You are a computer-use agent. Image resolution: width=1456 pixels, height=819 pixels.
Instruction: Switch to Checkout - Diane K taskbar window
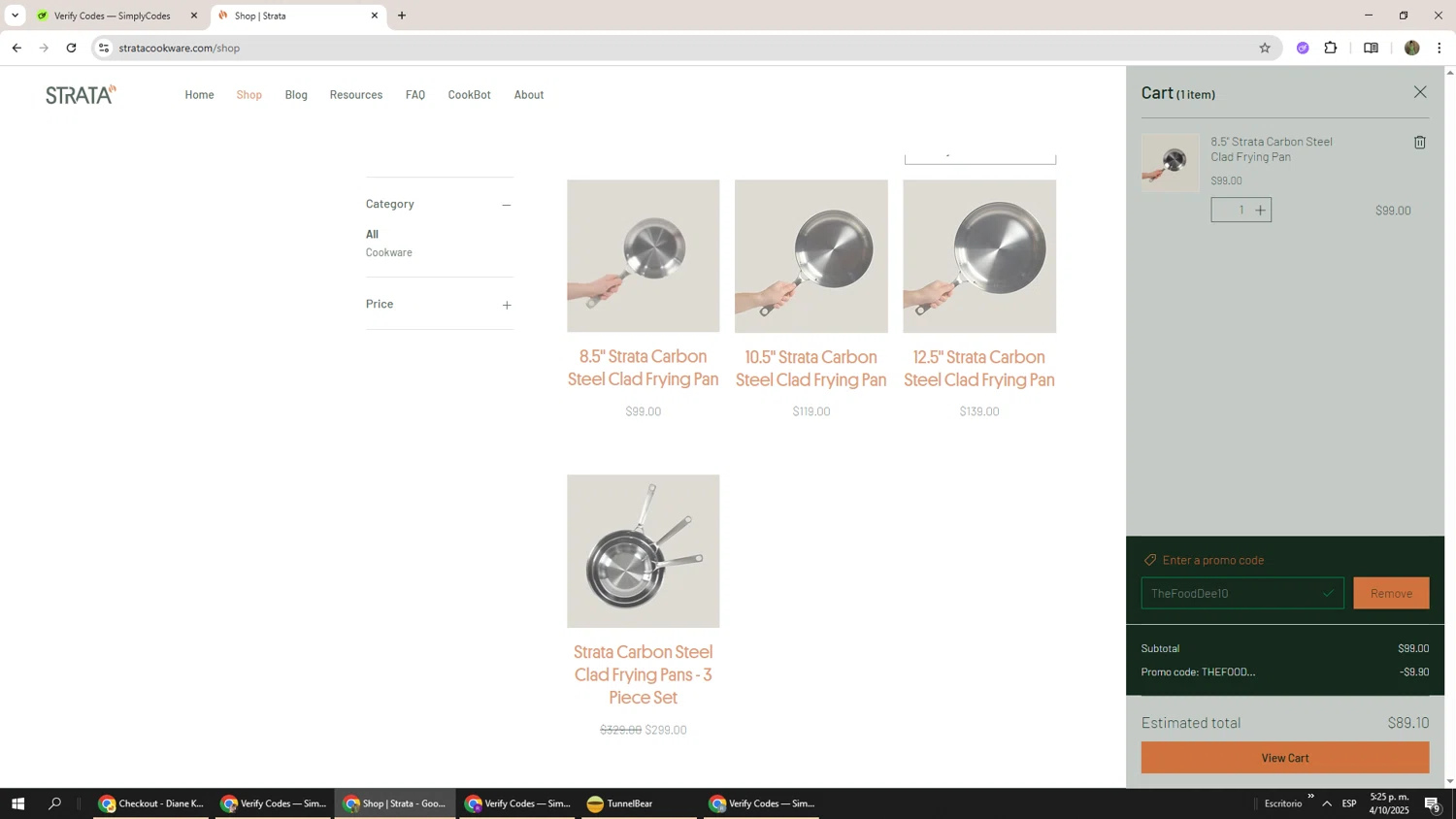click(151, 803)
